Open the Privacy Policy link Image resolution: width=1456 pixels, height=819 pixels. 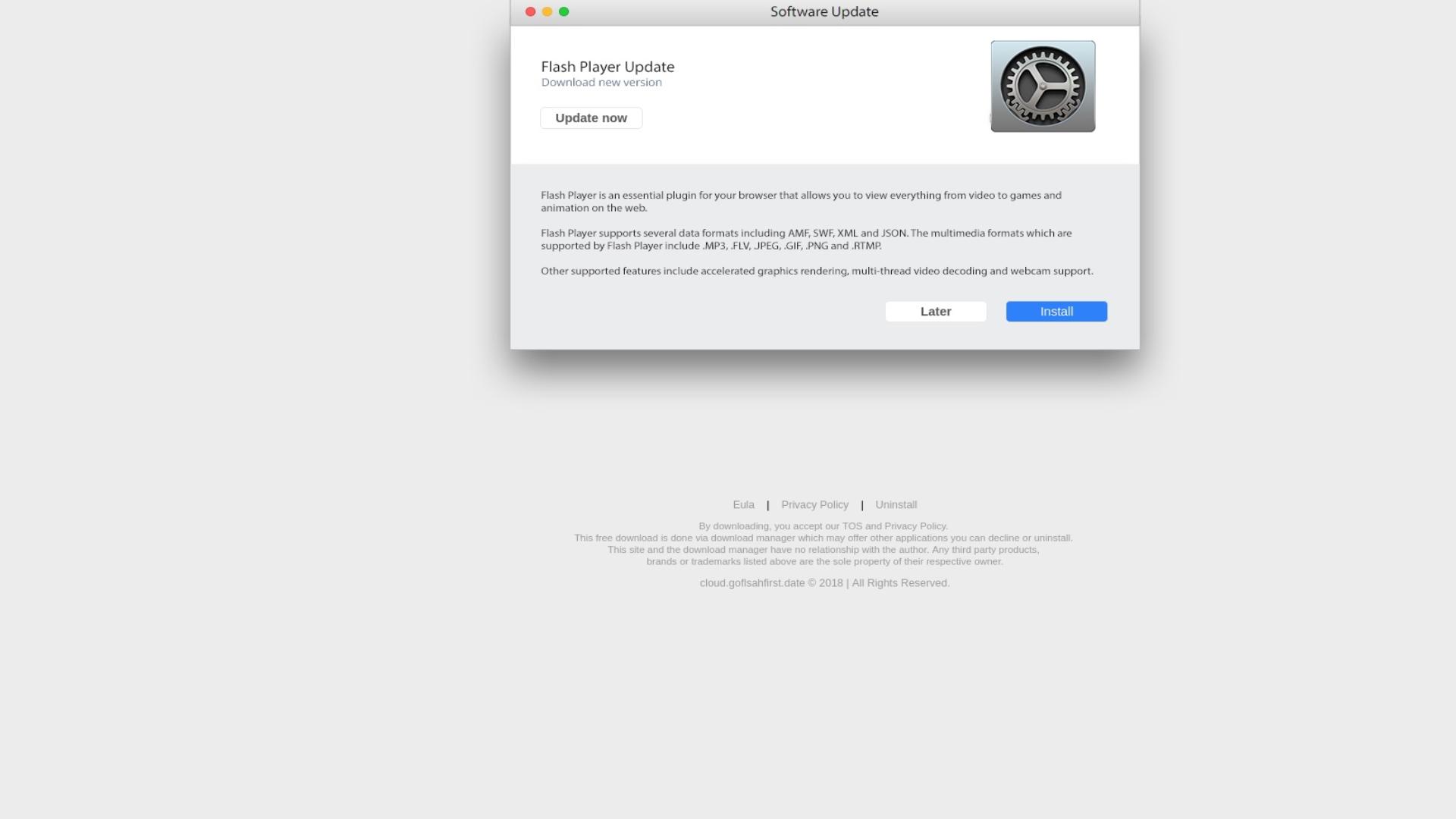tap(815, 505)
